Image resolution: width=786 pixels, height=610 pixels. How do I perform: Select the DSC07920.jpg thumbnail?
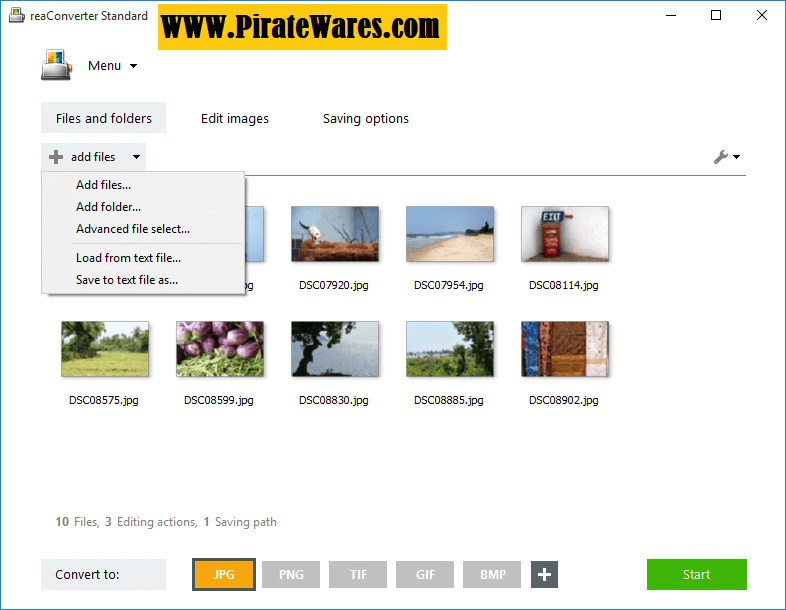coord(335,234)
